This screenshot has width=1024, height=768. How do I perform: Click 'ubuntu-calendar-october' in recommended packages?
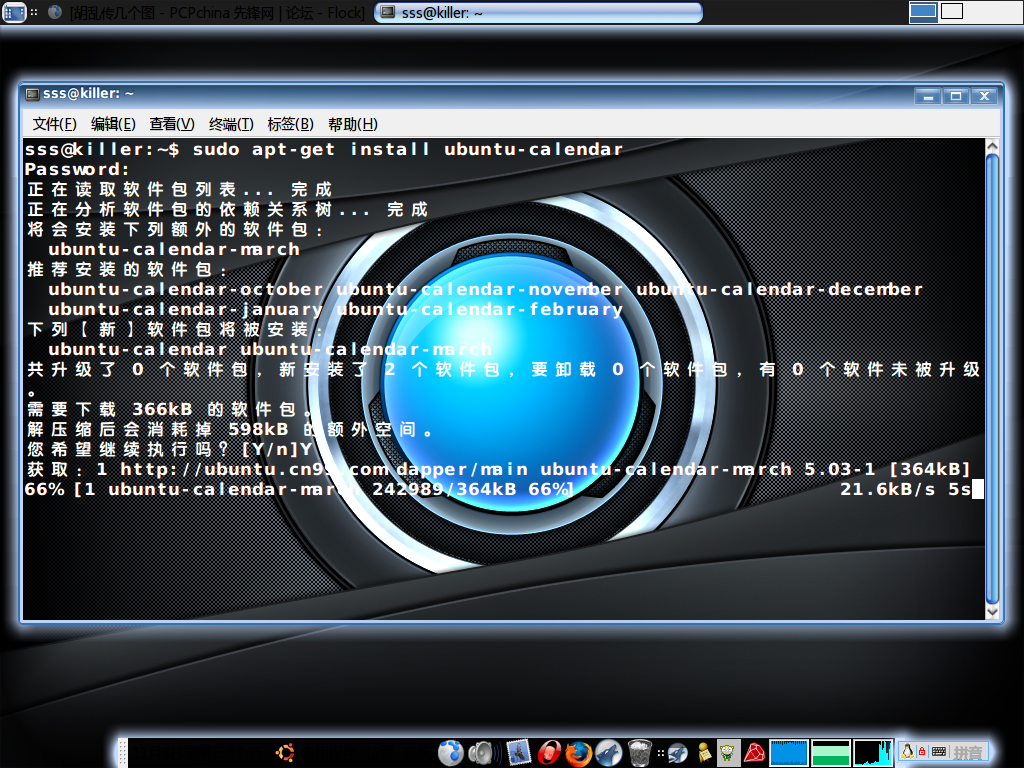tap(186, 289)
